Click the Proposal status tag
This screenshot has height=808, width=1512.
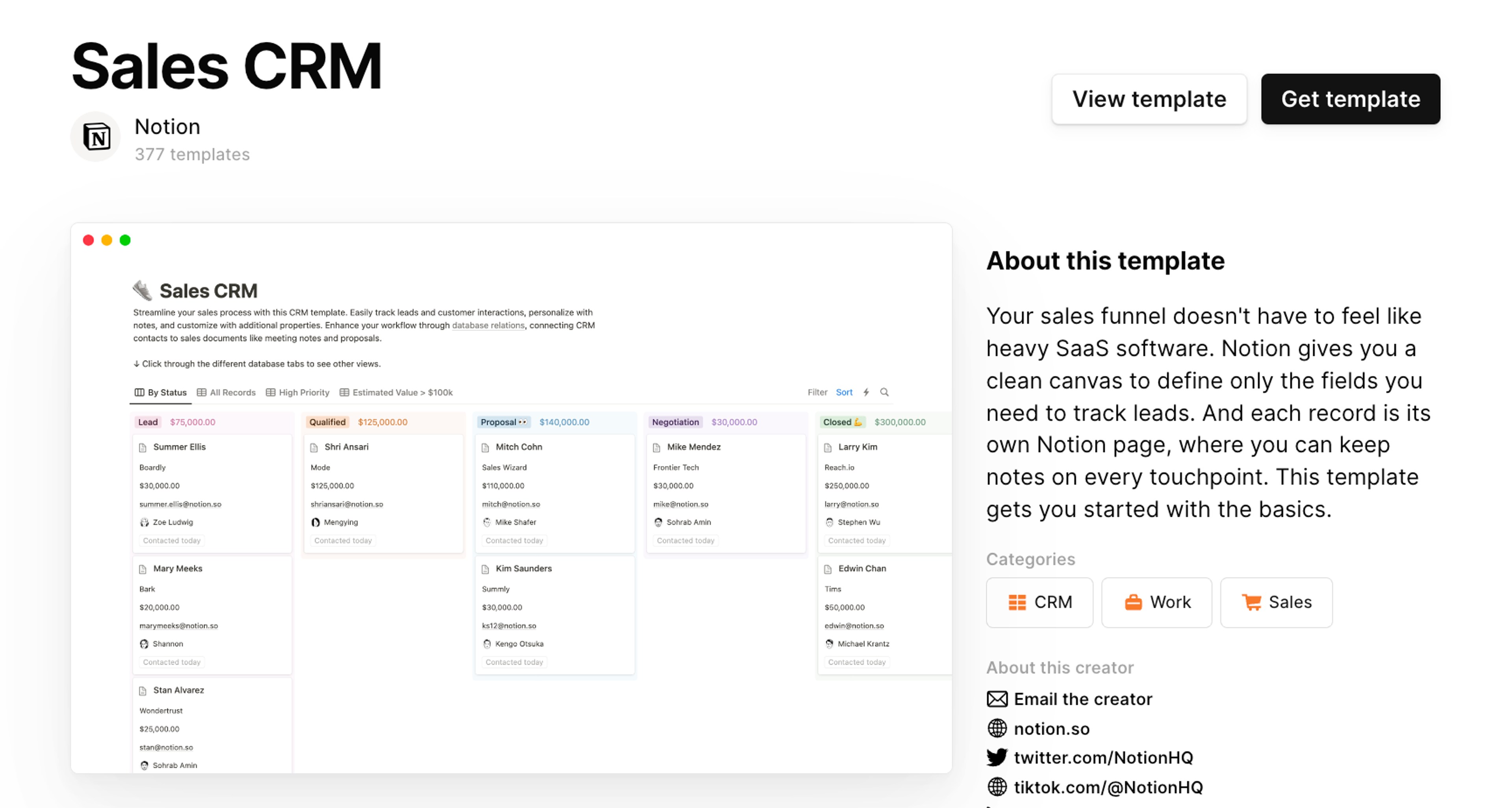(504, 422)
